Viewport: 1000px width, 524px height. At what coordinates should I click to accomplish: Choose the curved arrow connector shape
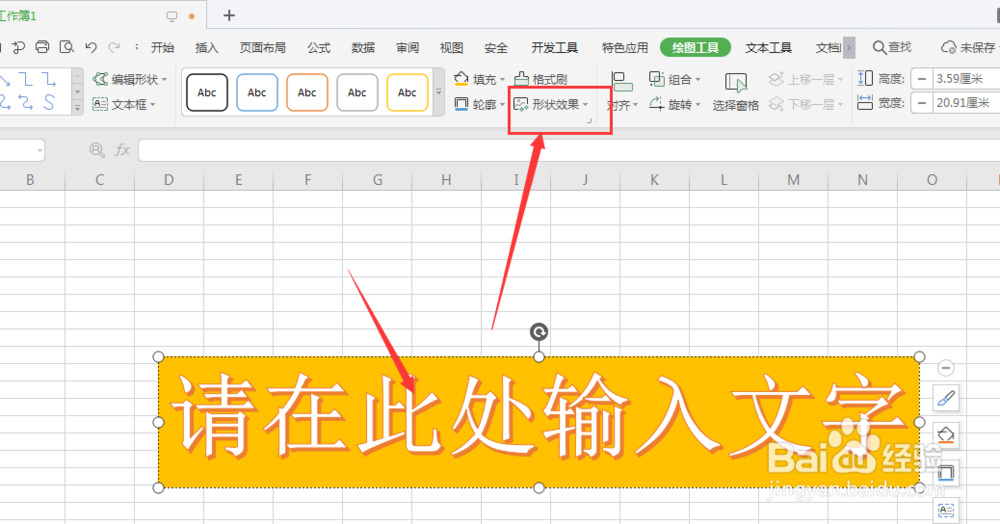26,102
